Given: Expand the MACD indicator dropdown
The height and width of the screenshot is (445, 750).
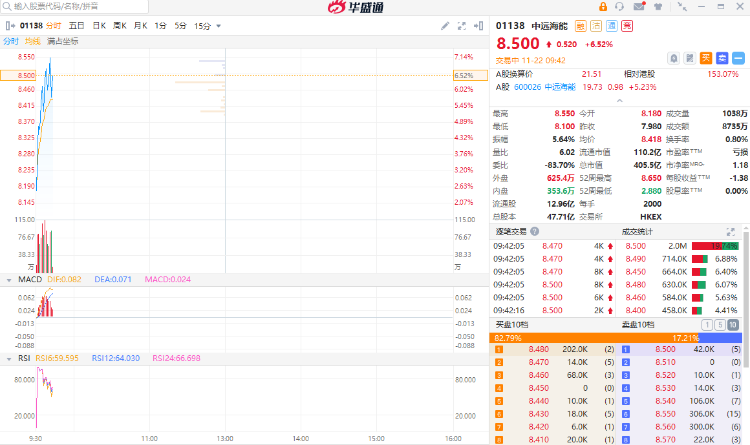Looking at the screenshot, I should click(9, 278).
